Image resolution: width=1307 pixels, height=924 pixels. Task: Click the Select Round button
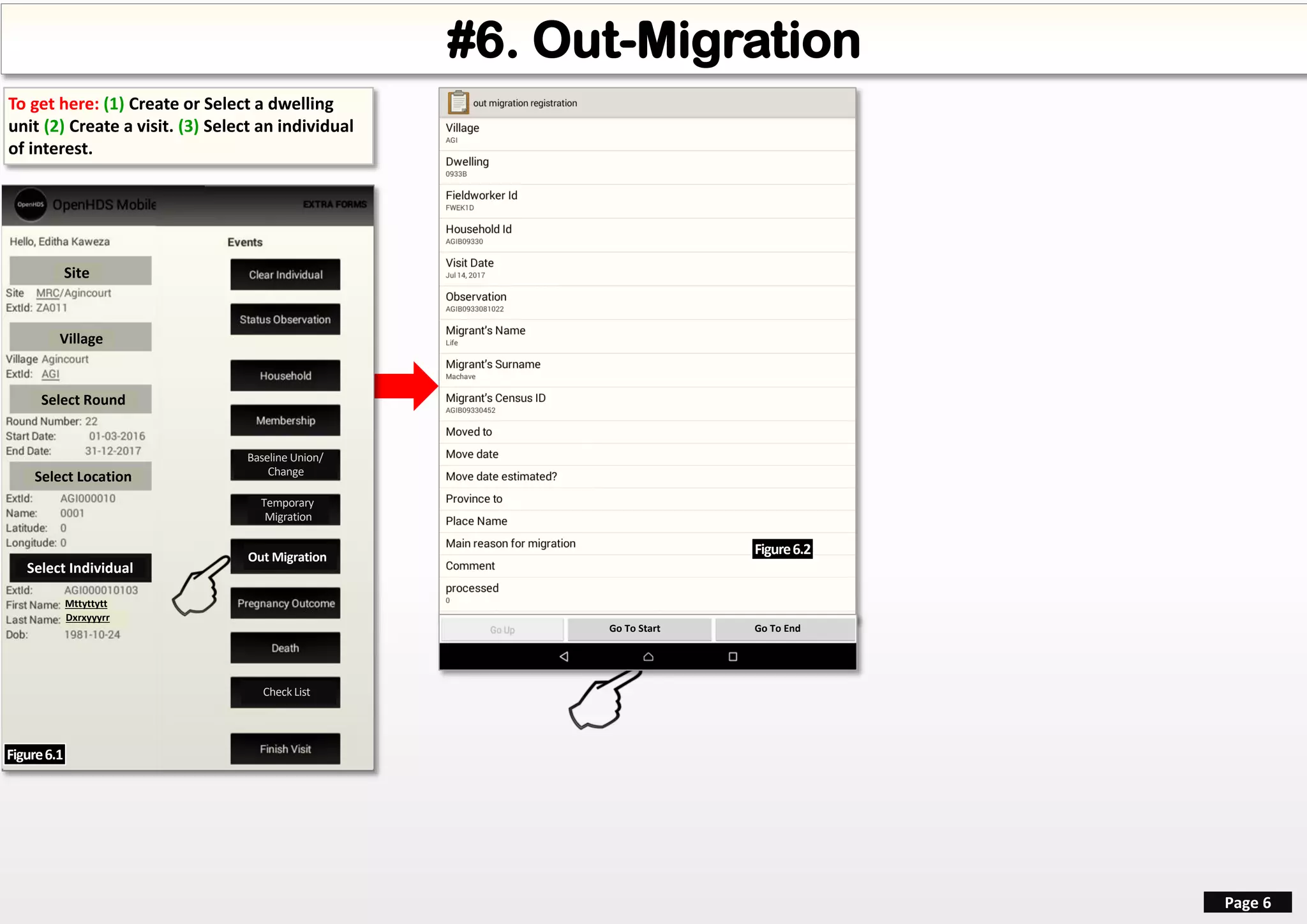click(x=80, y=399)
